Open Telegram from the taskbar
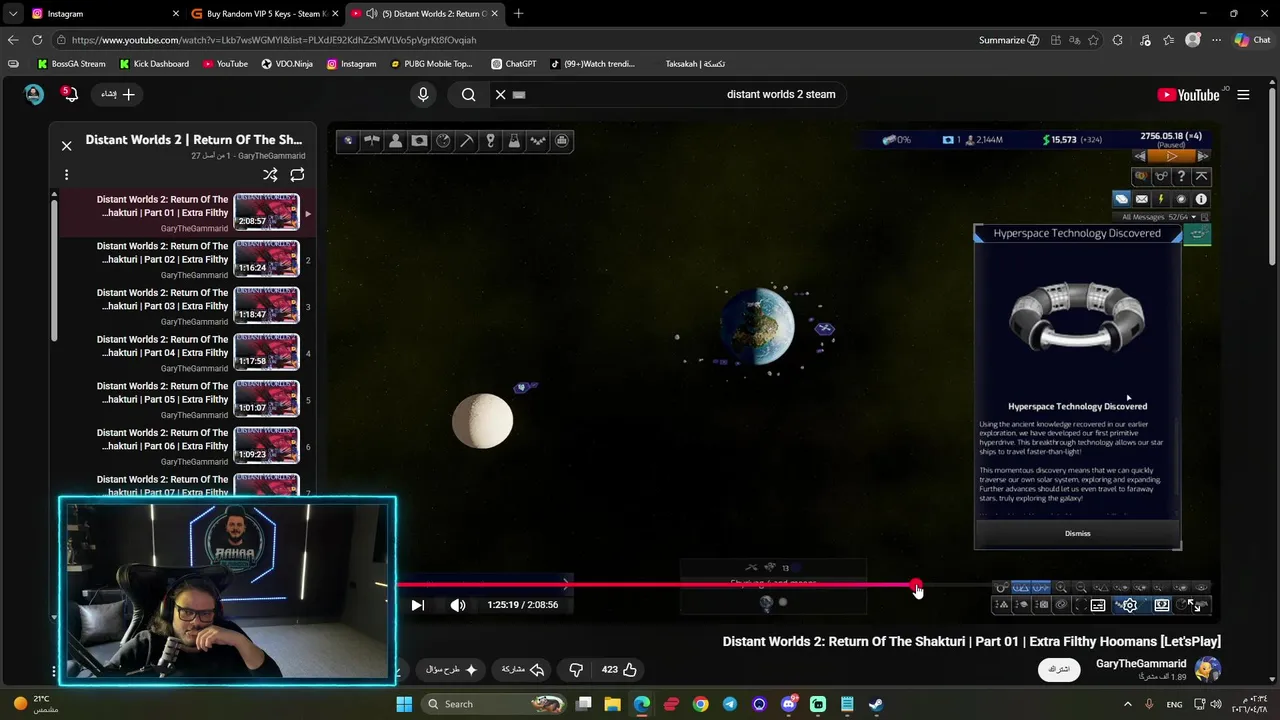The height and width of the screenshot is (720, 1280). point(730,704)
